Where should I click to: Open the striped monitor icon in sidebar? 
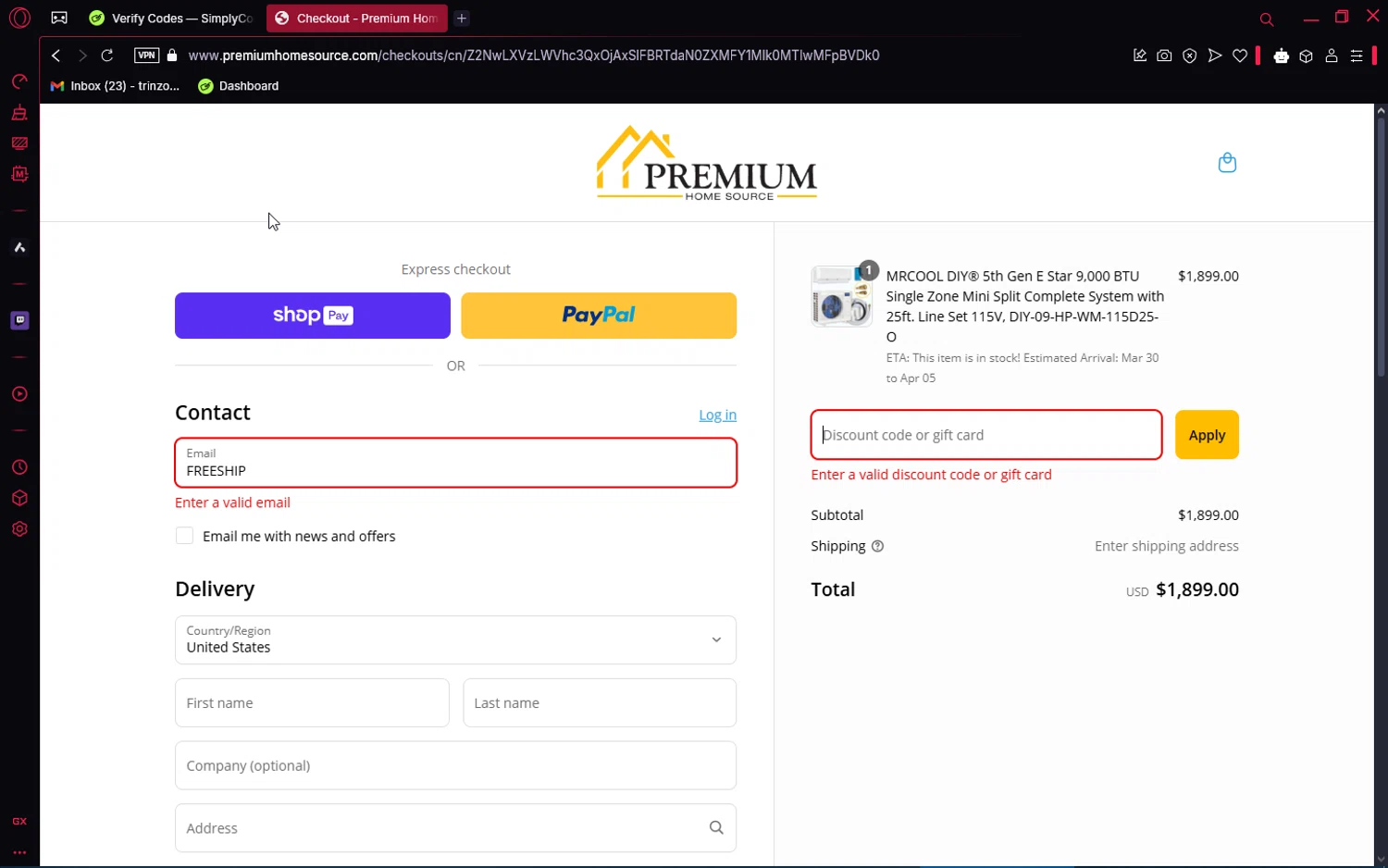[19, 143]
